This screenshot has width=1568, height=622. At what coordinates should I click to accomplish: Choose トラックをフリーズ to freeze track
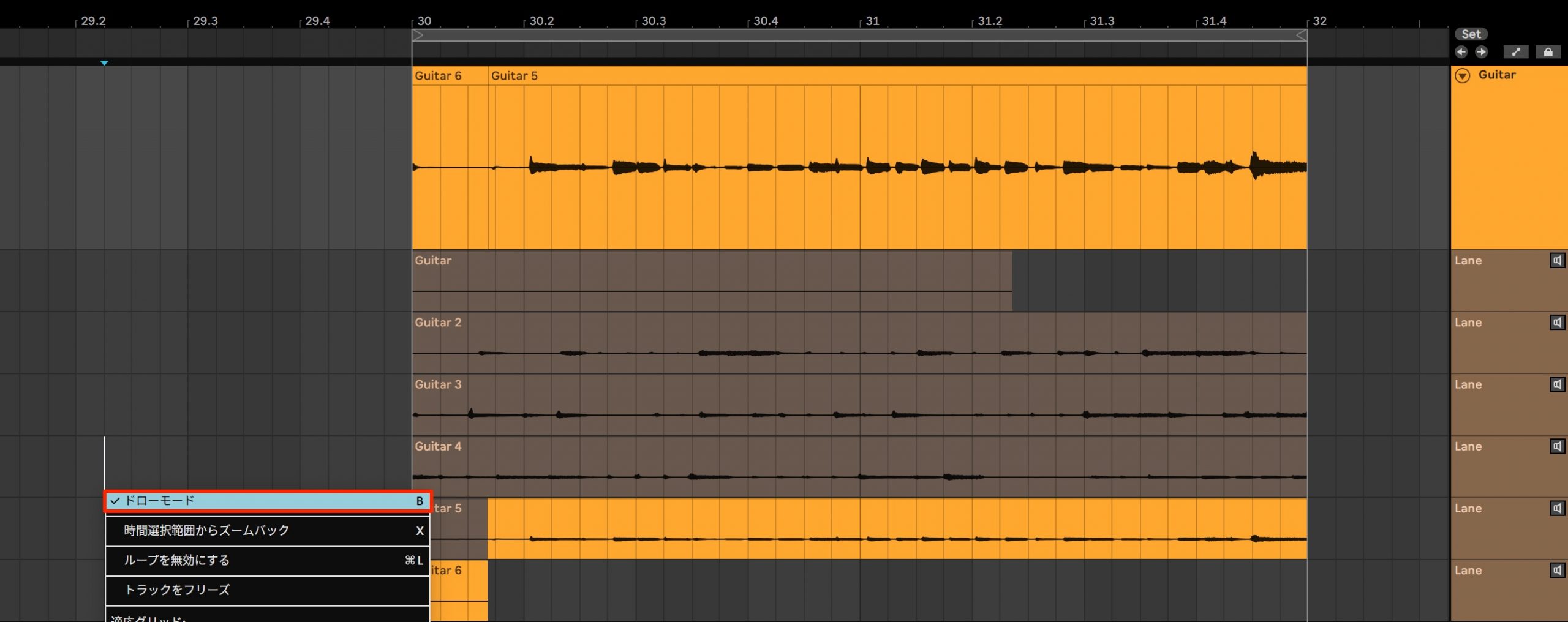pyautogui.click(x=268, y=590)
